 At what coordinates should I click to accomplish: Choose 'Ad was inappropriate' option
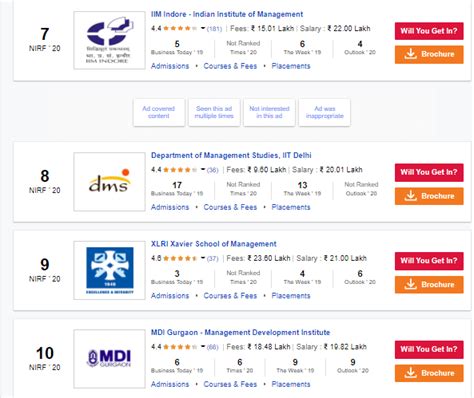[325, 112]
